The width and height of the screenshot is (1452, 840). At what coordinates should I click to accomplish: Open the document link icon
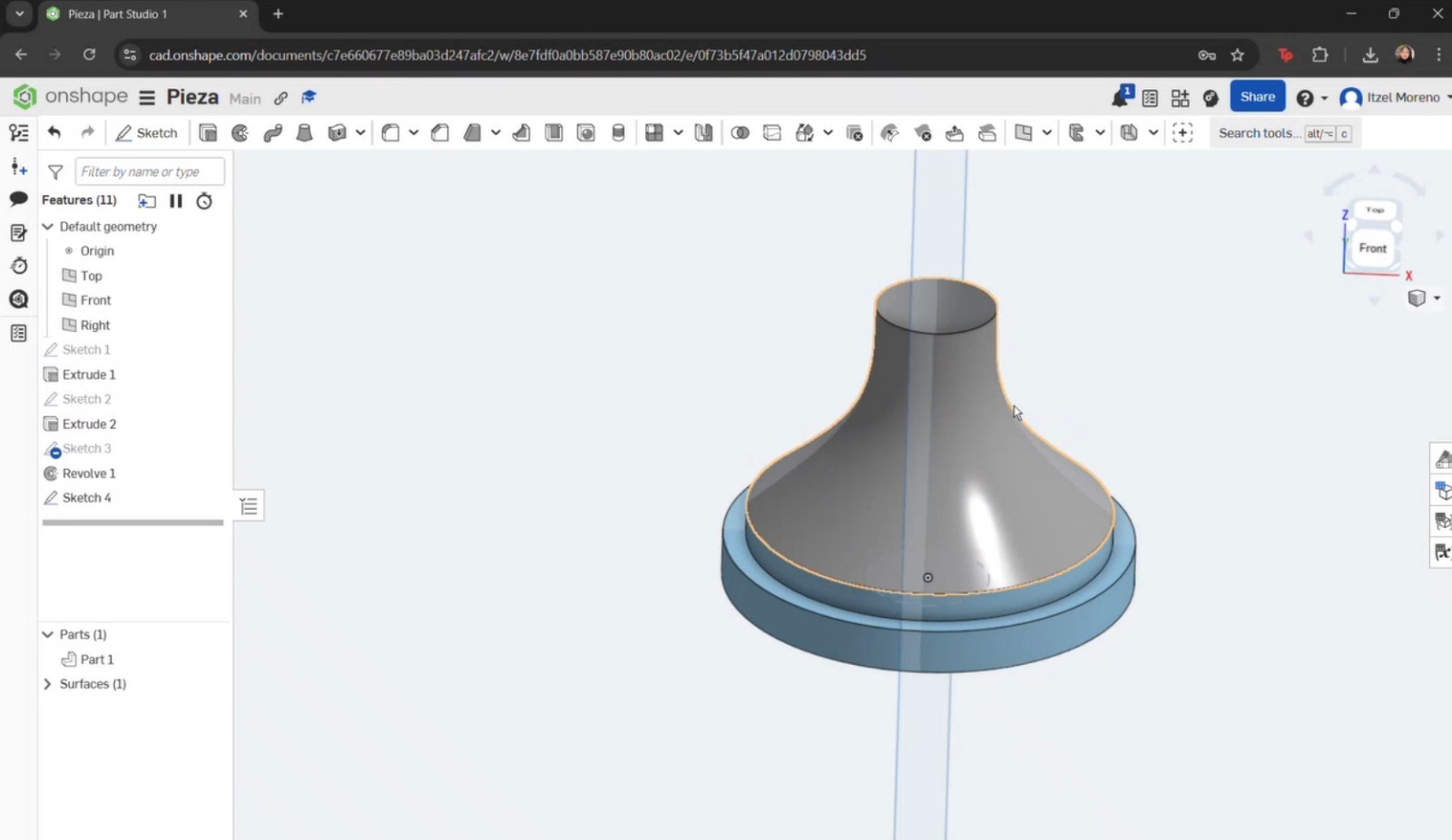(280, 97)
